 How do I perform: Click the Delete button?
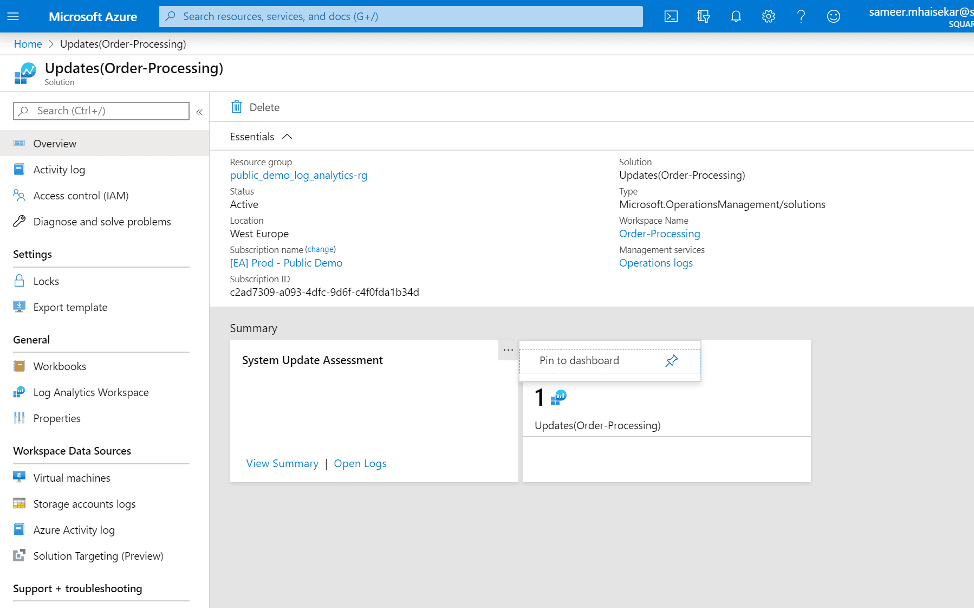255,107
